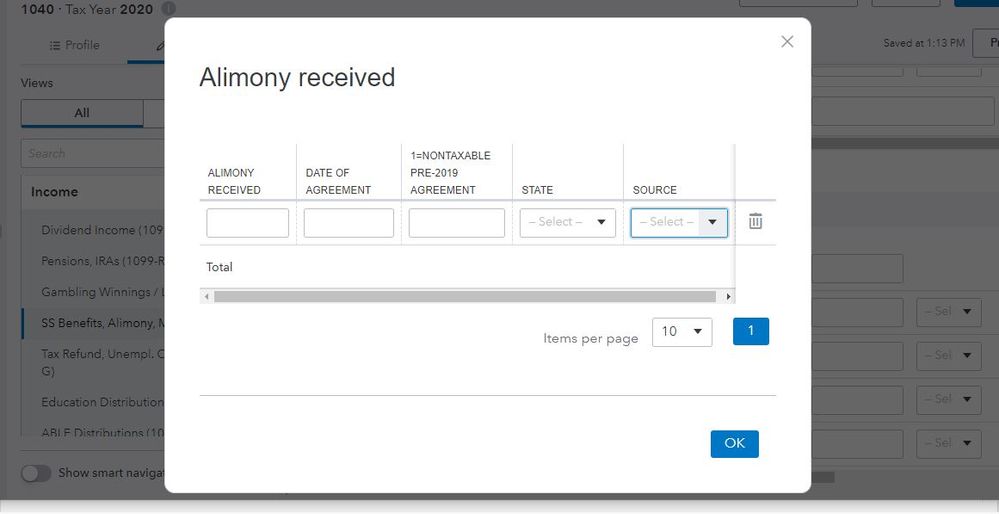Close the Alimony received dialog

tap(787, 41)
